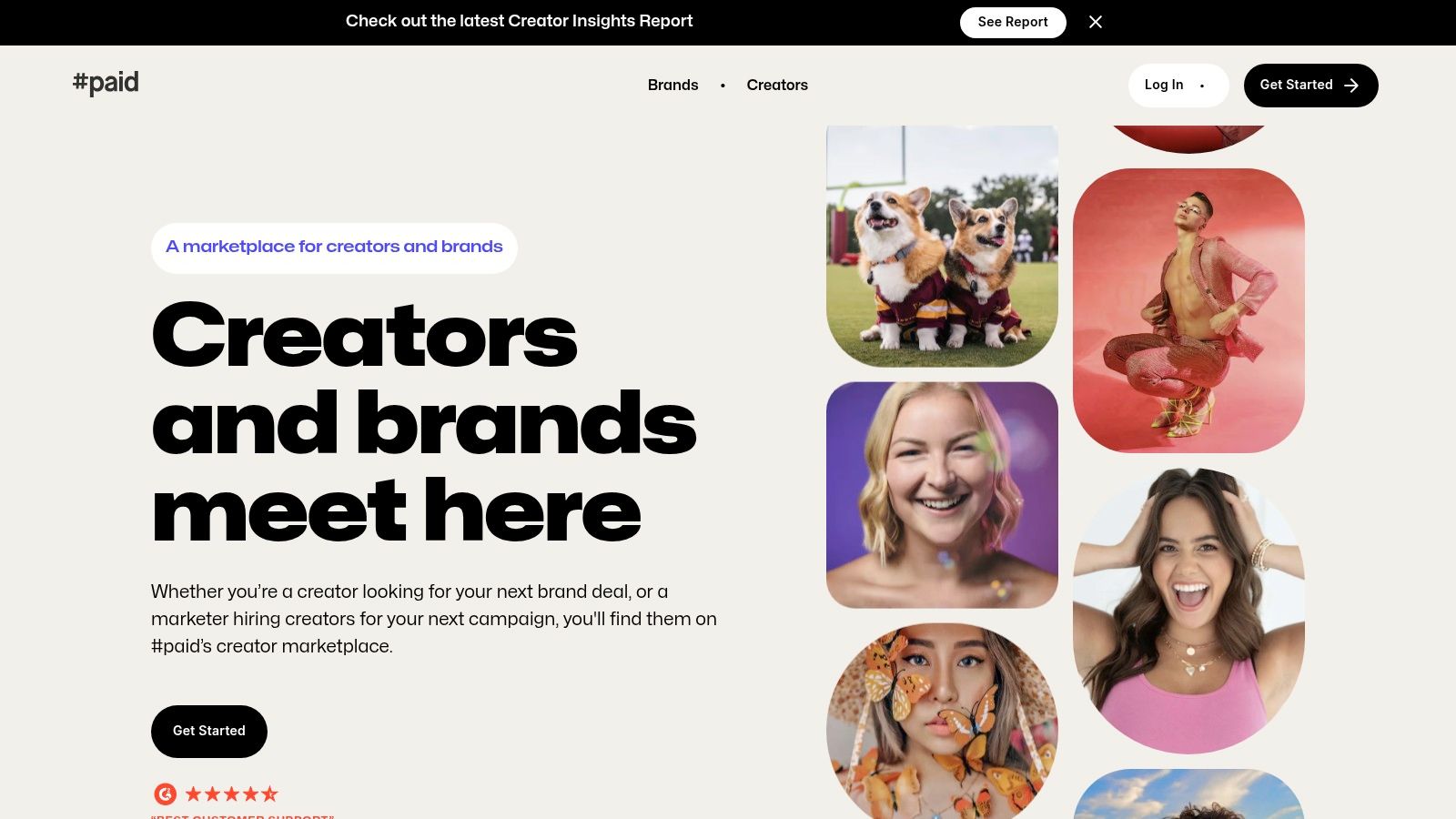Viewport: 1456px width, 819px height.
Task: Select the partial red photo at top right
Action: [1188, 138]
